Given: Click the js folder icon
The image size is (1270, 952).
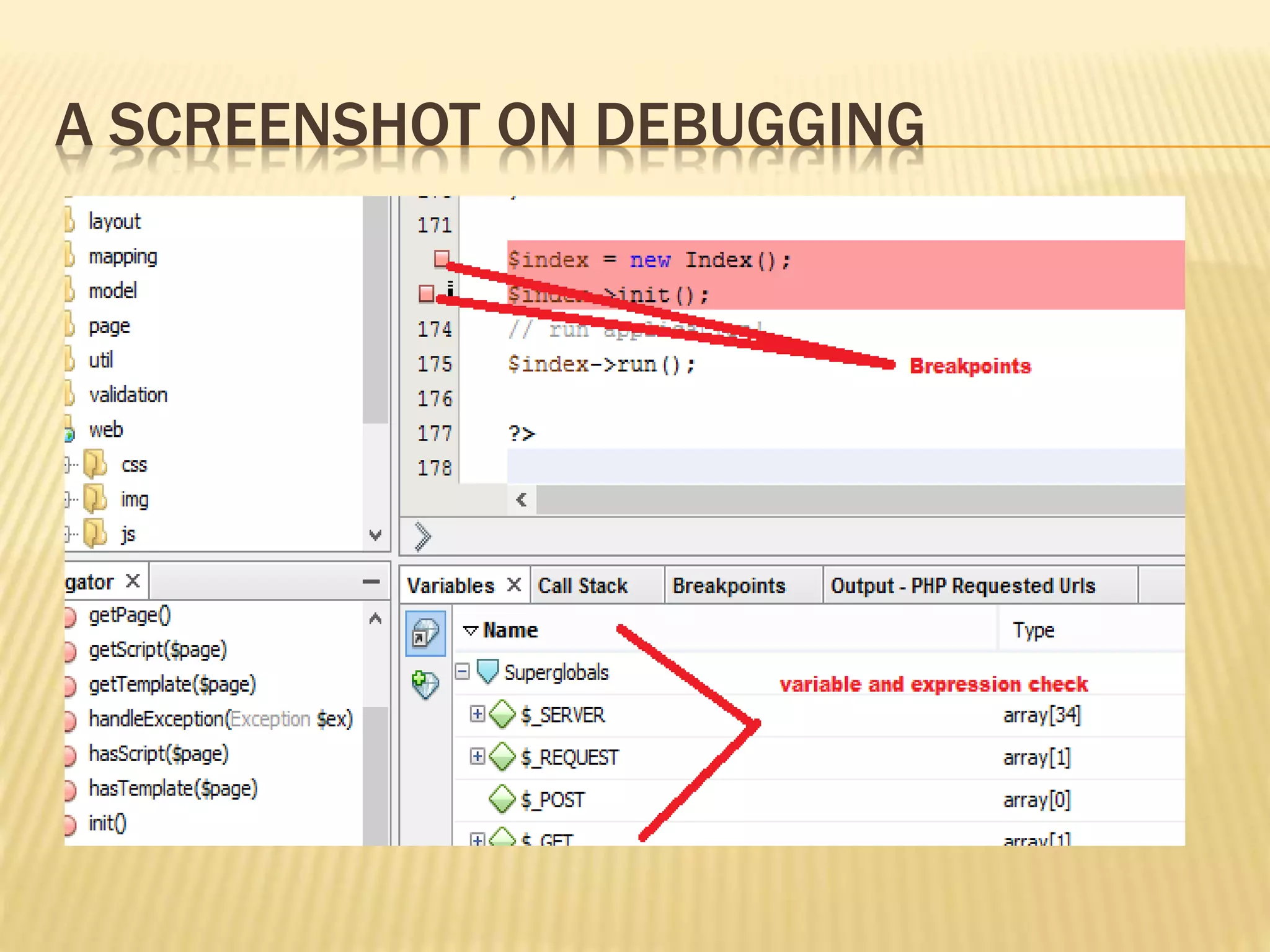Looking at the screenshot, I should coord(95,534).
